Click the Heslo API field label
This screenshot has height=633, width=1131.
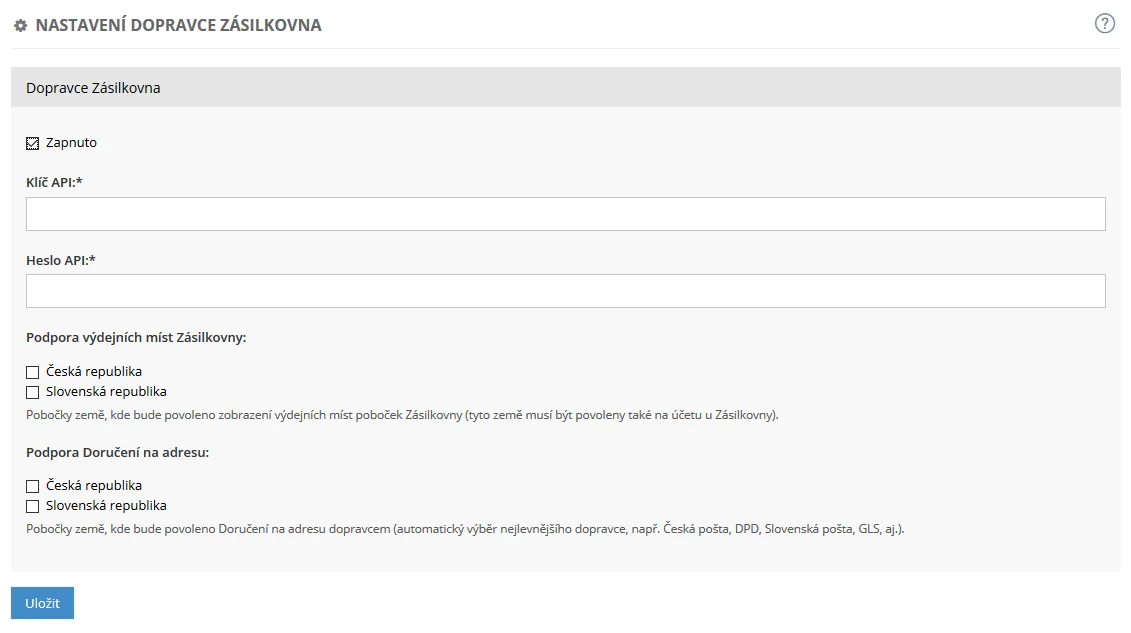61,260
